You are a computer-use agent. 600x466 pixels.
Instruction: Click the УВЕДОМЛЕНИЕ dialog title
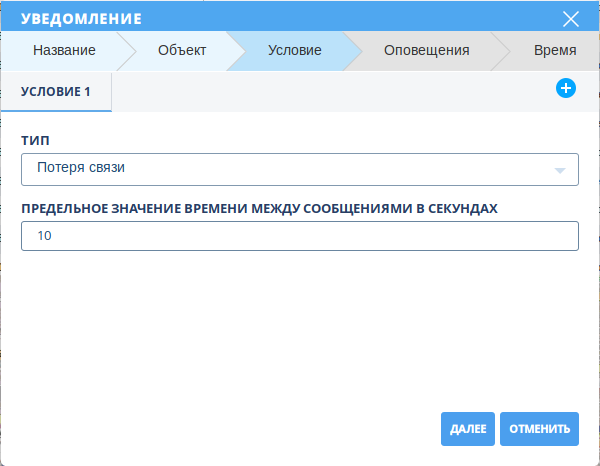coord(81,19)
